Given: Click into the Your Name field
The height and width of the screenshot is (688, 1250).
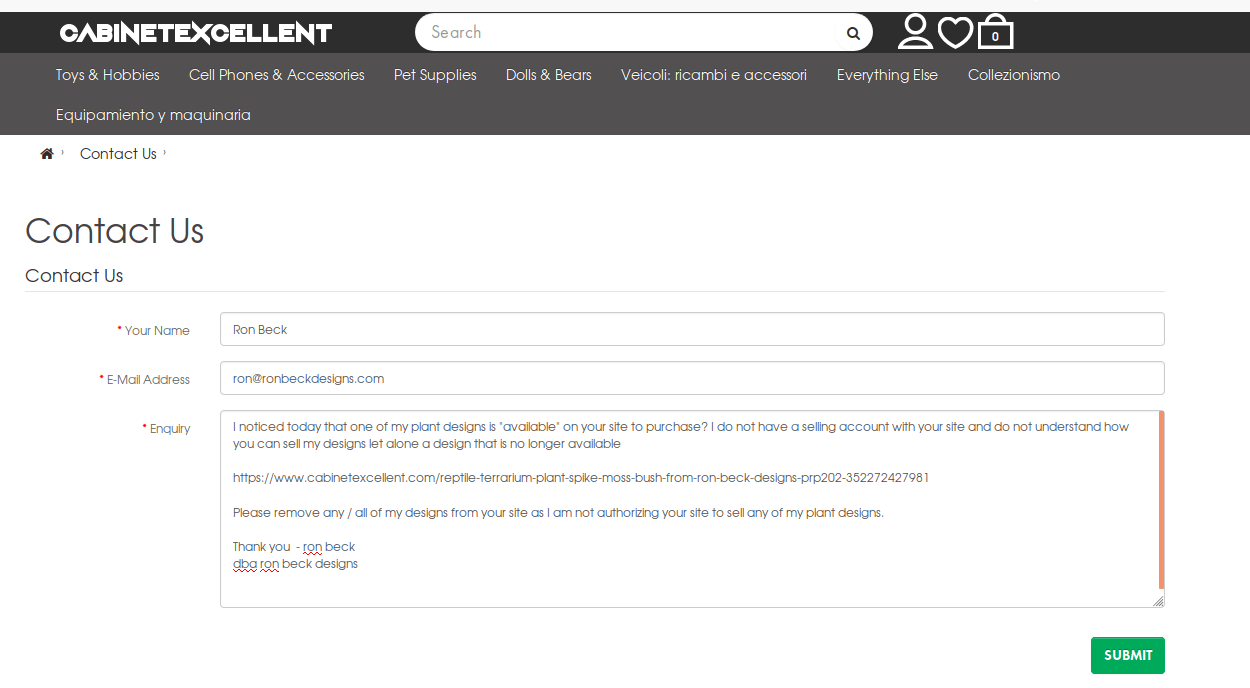Looking at the screenshot, I should click(692, 329).
